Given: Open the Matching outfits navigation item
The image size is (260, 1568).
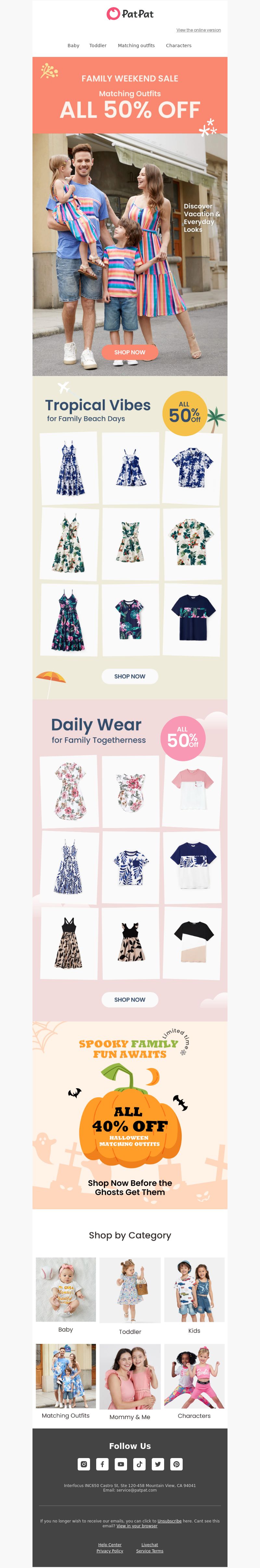Looking at the screenshot, I should pyautogui.click(x=136, y=46).
